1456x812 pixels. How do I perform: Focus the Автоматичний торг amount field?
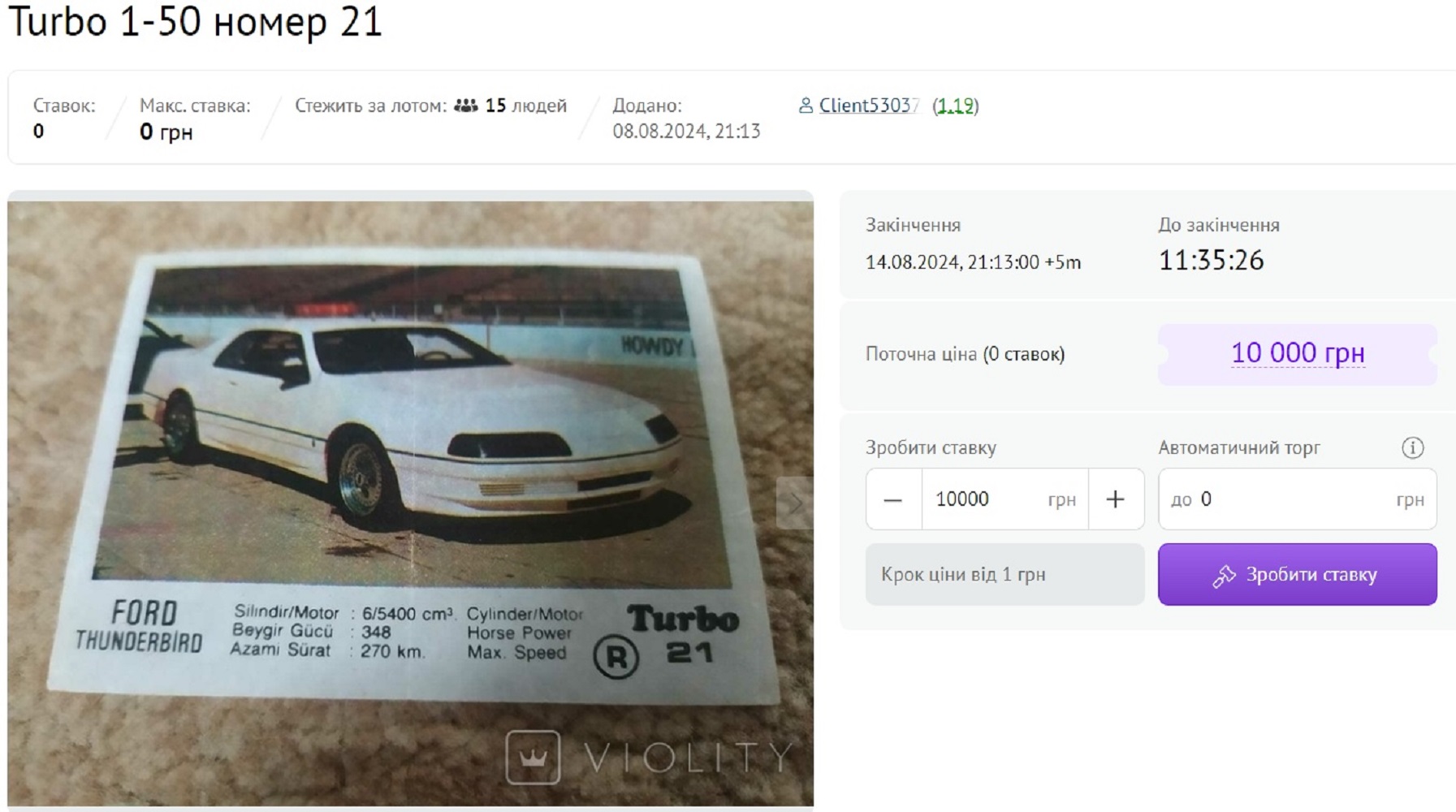[x=1298, y=499]
